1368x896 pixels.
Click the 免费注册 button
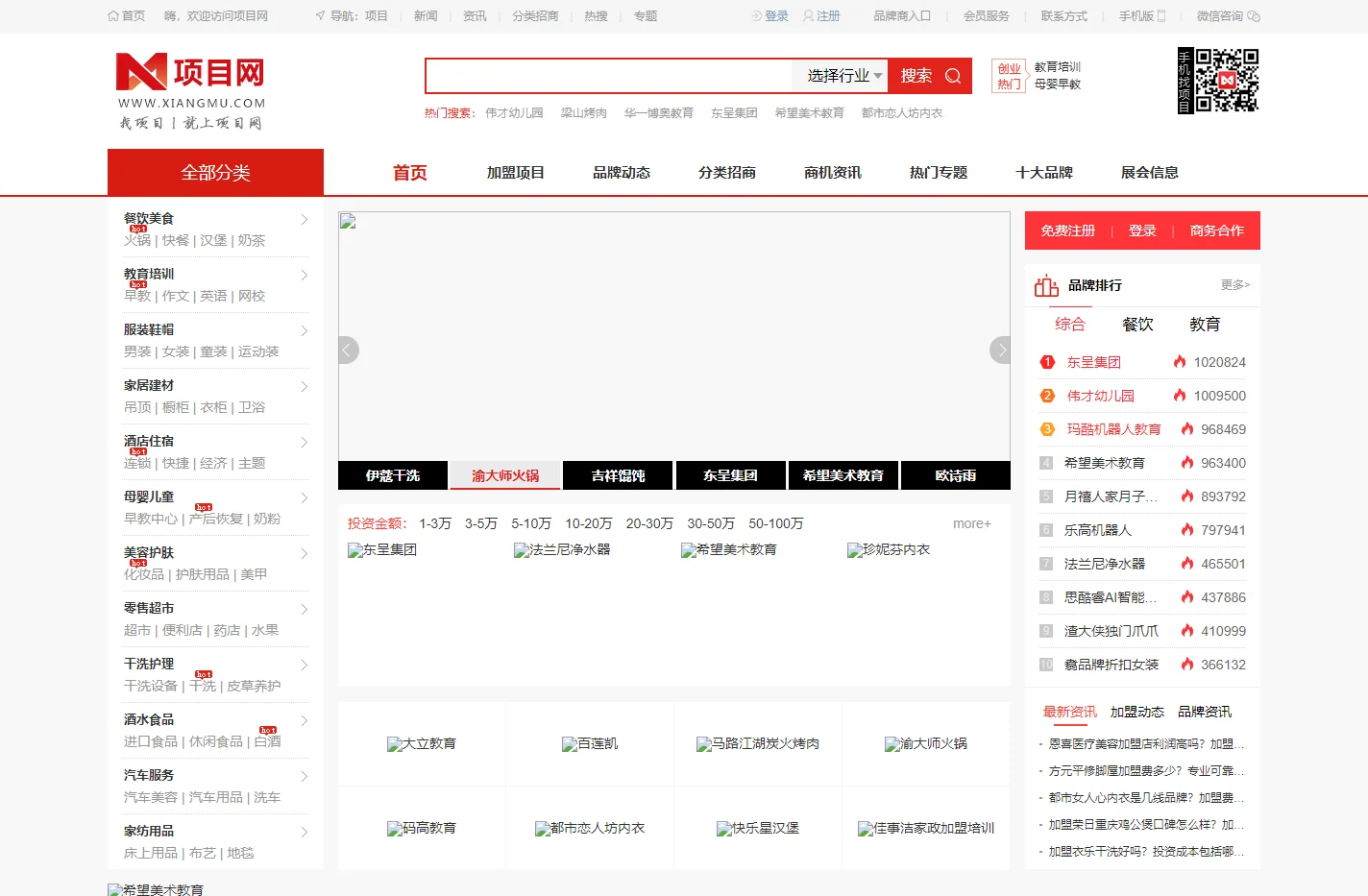tap(1068, 230)
